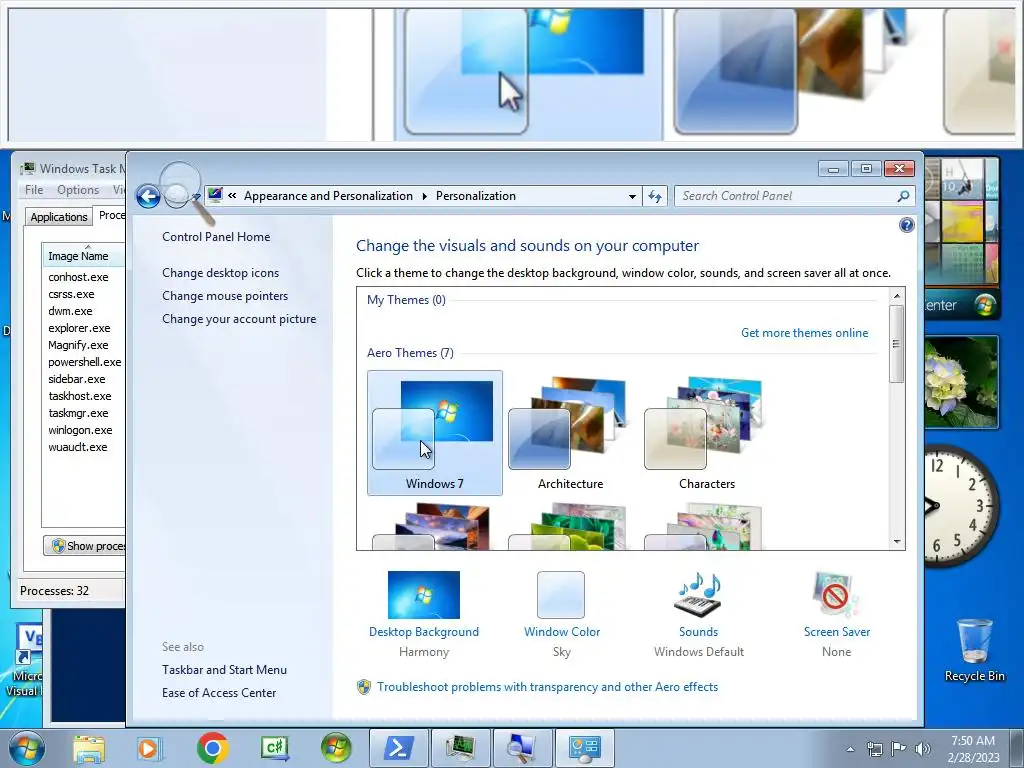Screen dimensions: 1024x768
Task: Click Personalization breadcrumb segment
Action: pyautogui.click(x=476, y=196)
